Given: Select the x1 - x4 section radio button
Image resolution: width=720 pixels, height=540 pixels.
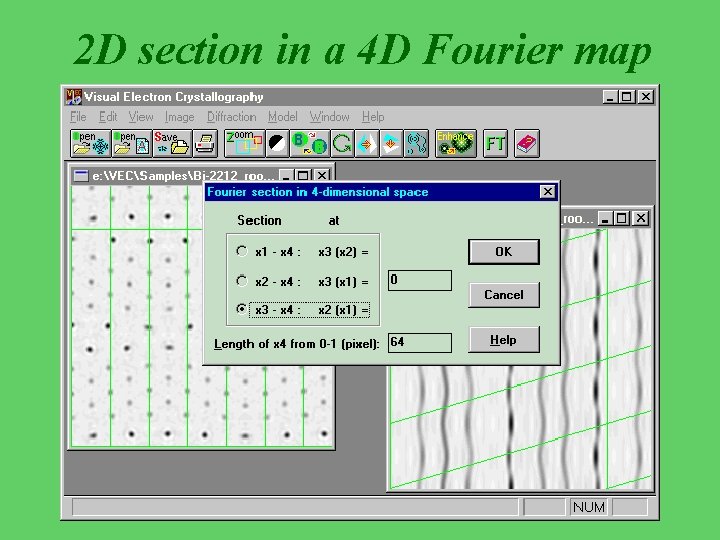Looking at the screenshot, I should pyautogui.click(x=242, y=251).
